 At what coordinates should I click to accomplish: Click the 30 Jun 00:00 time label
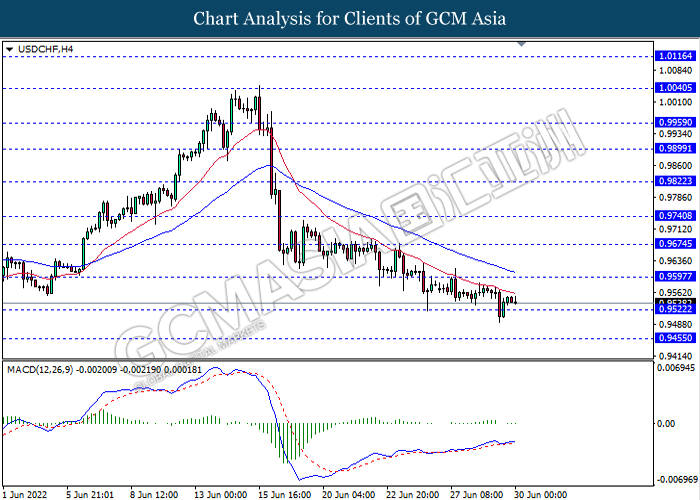coord(541,495)
